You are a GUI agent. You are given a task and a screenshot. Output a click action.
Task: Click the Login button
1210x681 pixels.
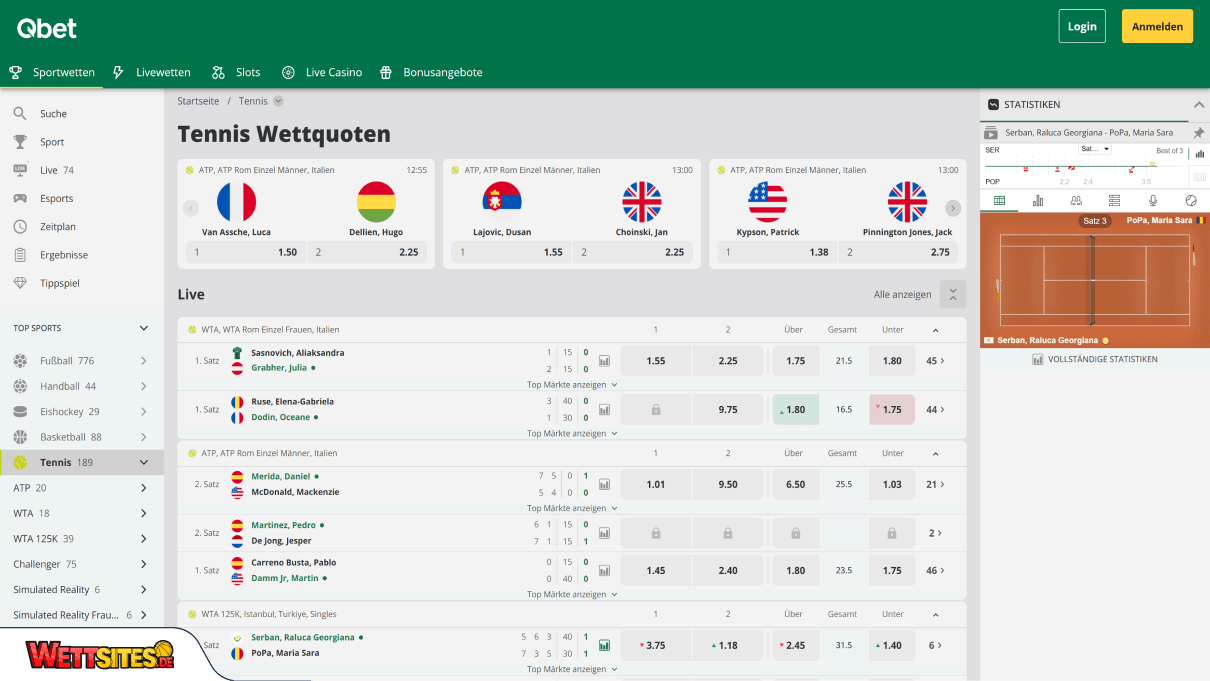coord(1082,26)
